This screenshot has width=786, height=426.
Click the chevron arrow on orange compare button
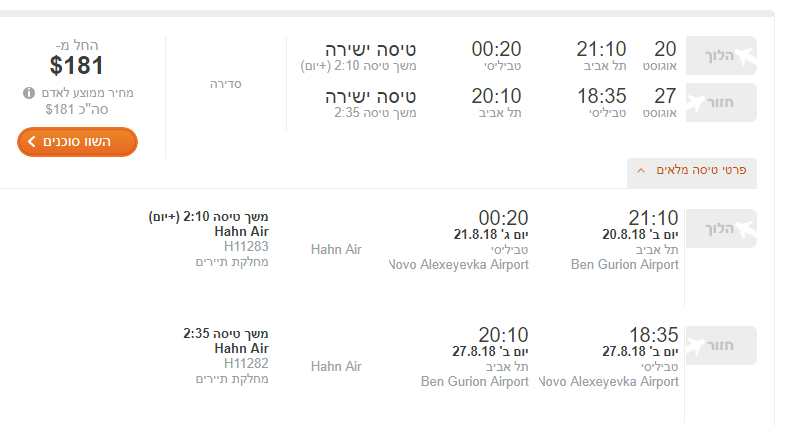point(32,141)
